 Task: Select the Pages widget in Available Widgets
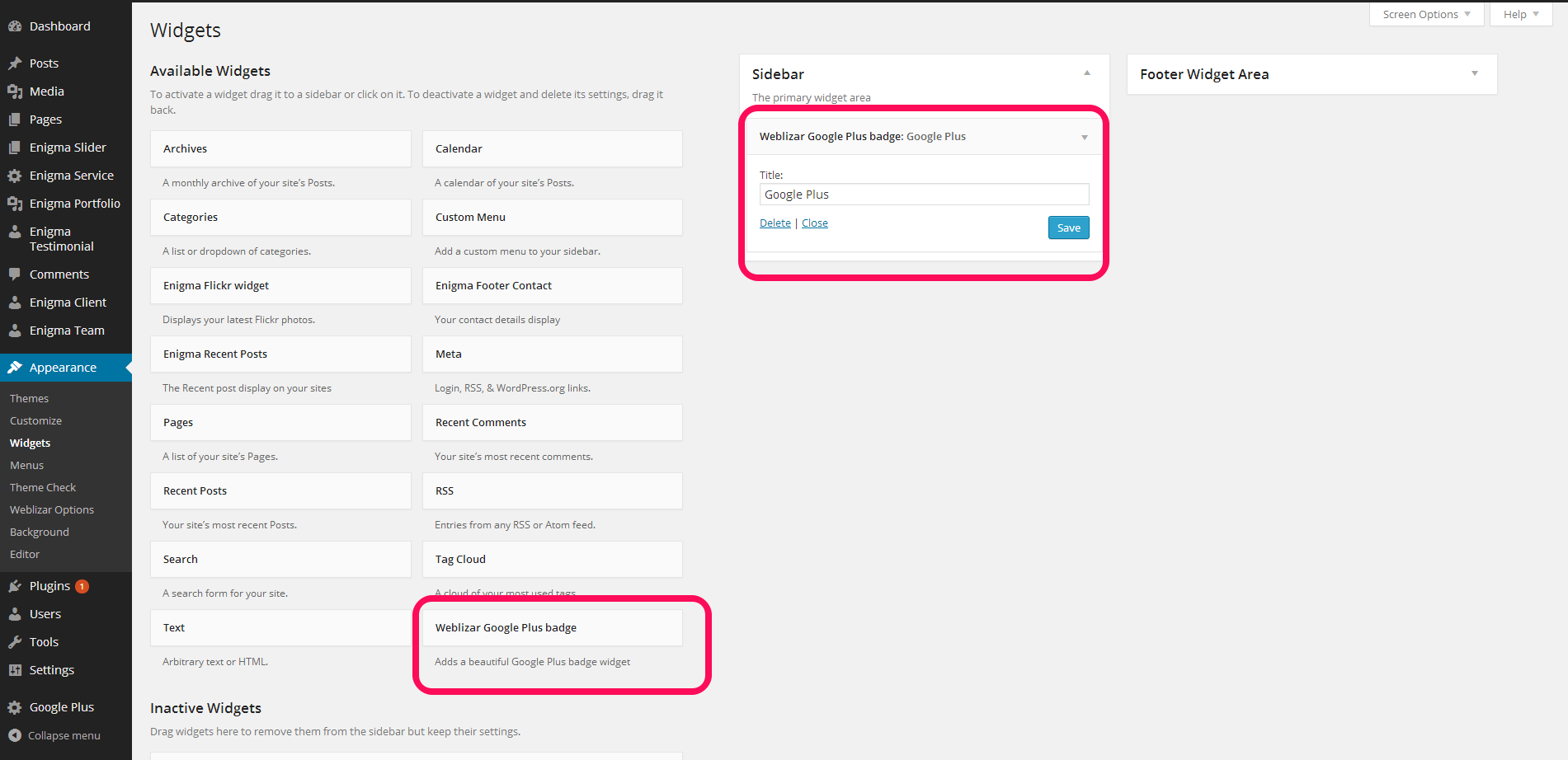[280, 422]
